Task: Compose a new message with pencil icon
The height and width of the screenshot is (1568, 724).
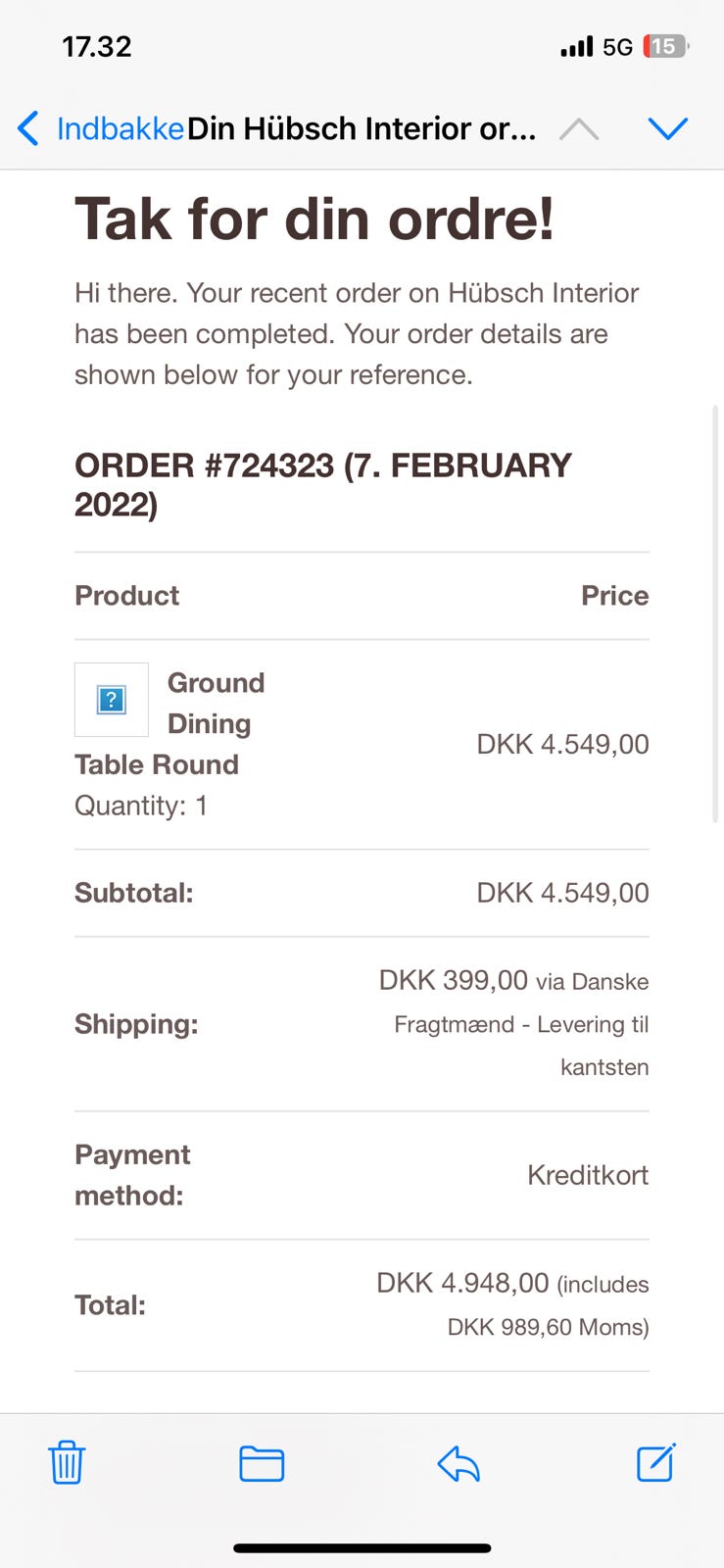Action: tap(655, 1462)
